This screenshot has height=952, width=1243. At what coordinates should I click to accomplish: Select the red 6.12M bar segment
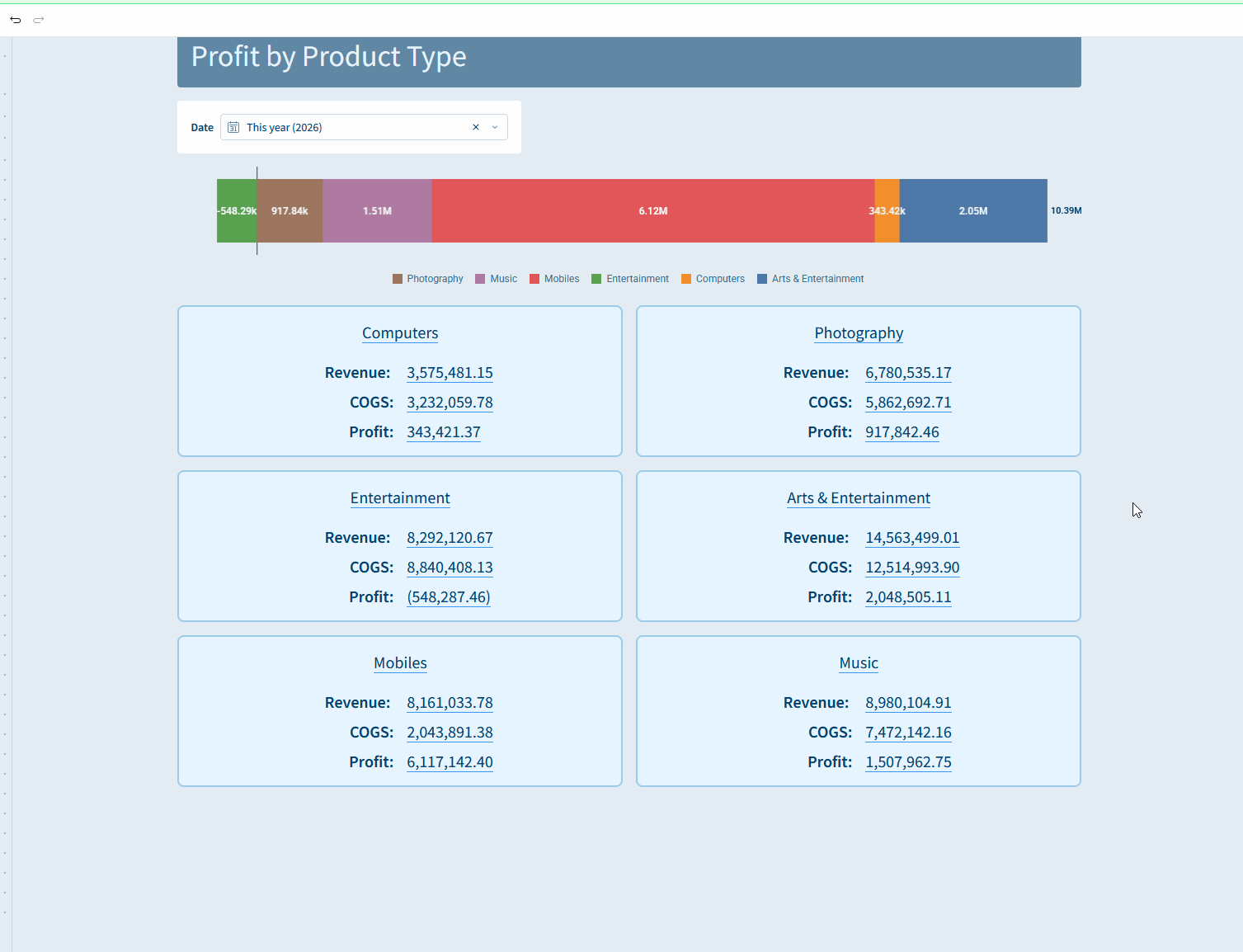(x=652, y=211)
